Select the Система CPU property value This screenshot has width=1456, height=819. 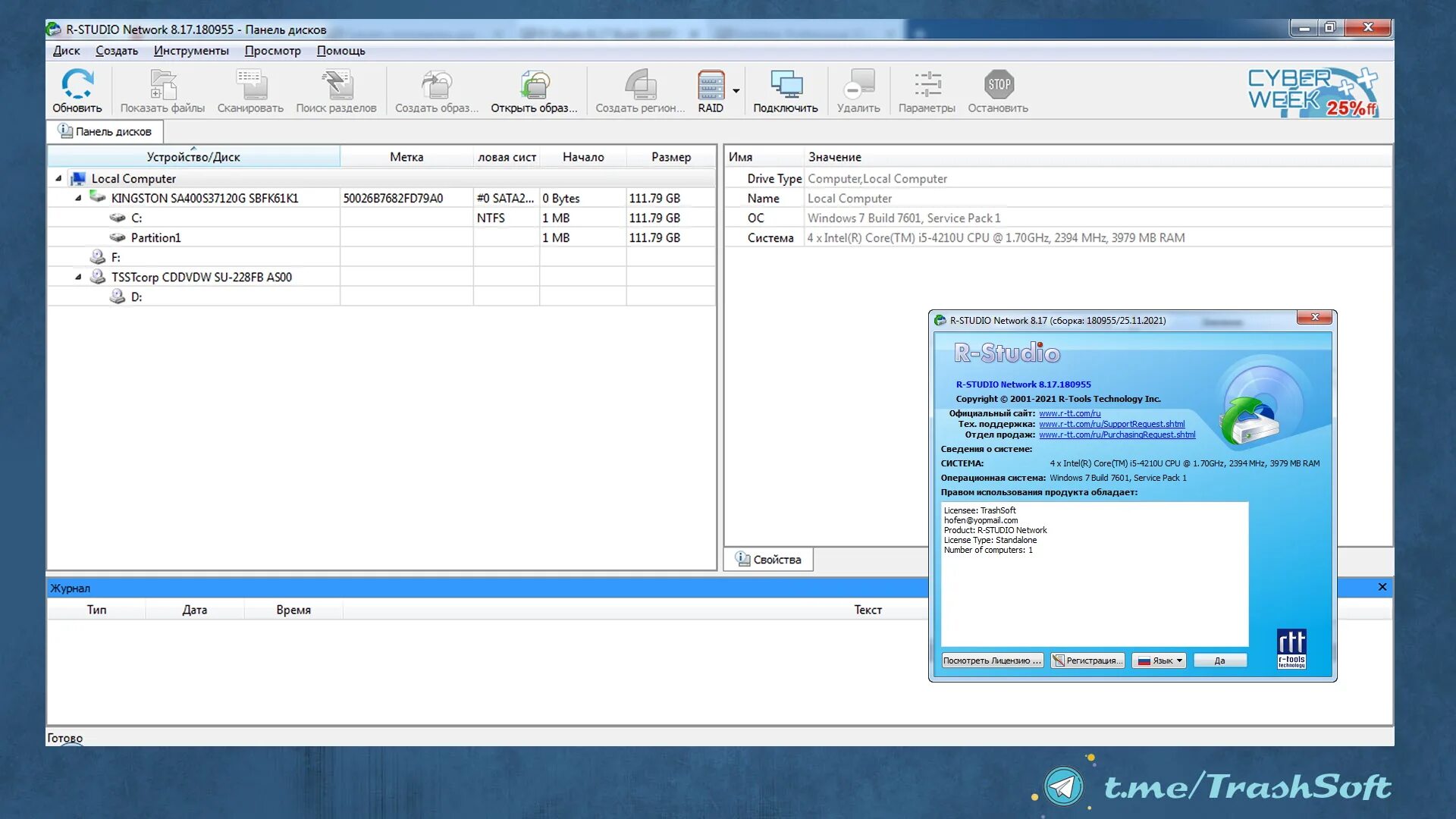[996, 237]
